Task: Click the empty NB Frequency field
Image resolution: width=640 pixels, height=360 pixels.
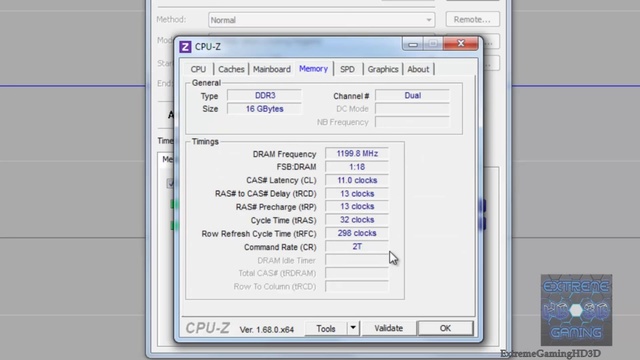Action: [412, 122]
